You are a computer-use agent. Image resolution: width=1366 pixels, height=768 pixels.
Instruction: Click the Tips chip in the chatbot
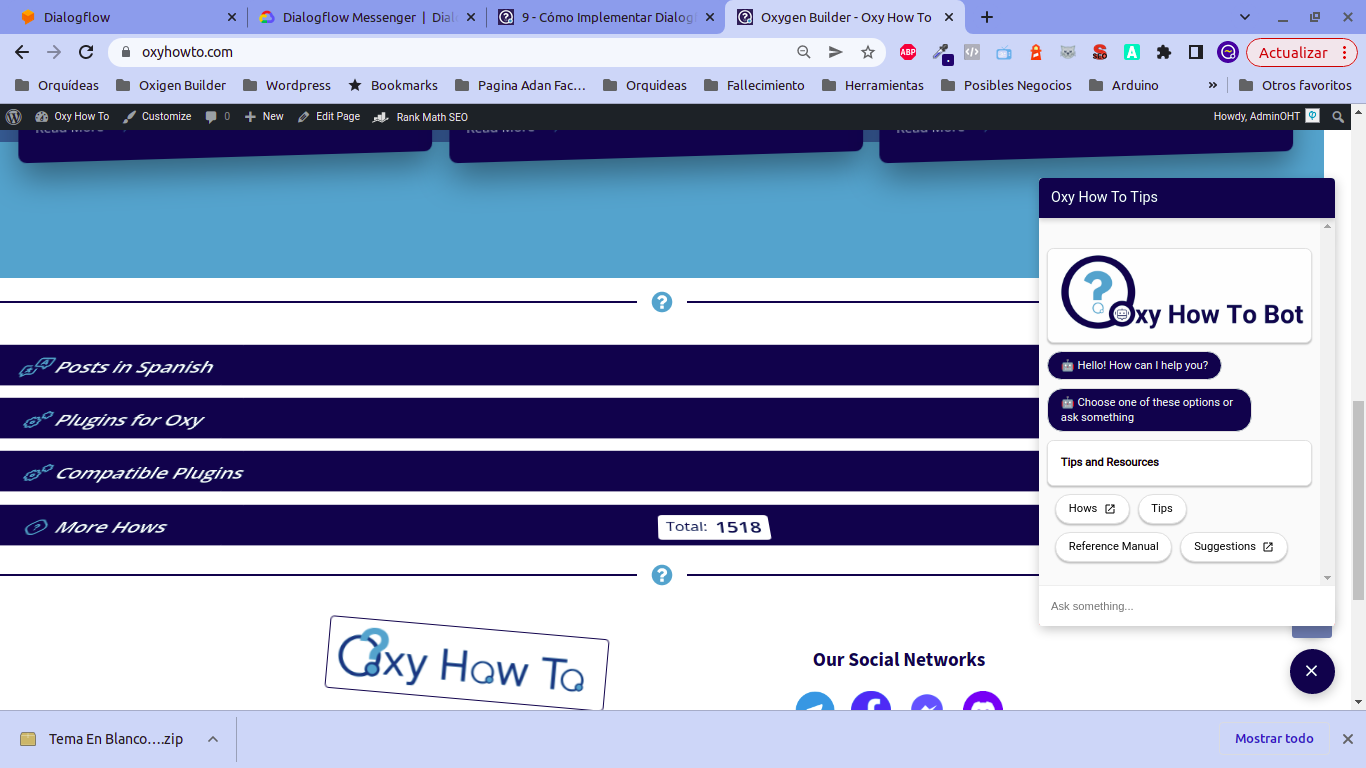[1162, 509]
